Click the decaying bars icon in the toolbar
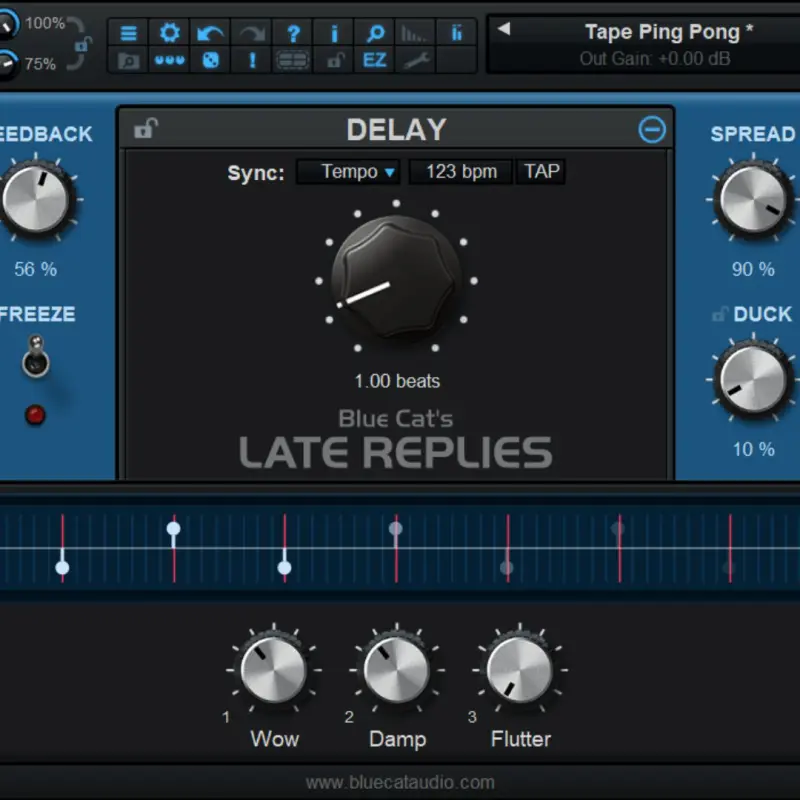Image resolution: width=800 pixels, height=800 pixels. 414,33
